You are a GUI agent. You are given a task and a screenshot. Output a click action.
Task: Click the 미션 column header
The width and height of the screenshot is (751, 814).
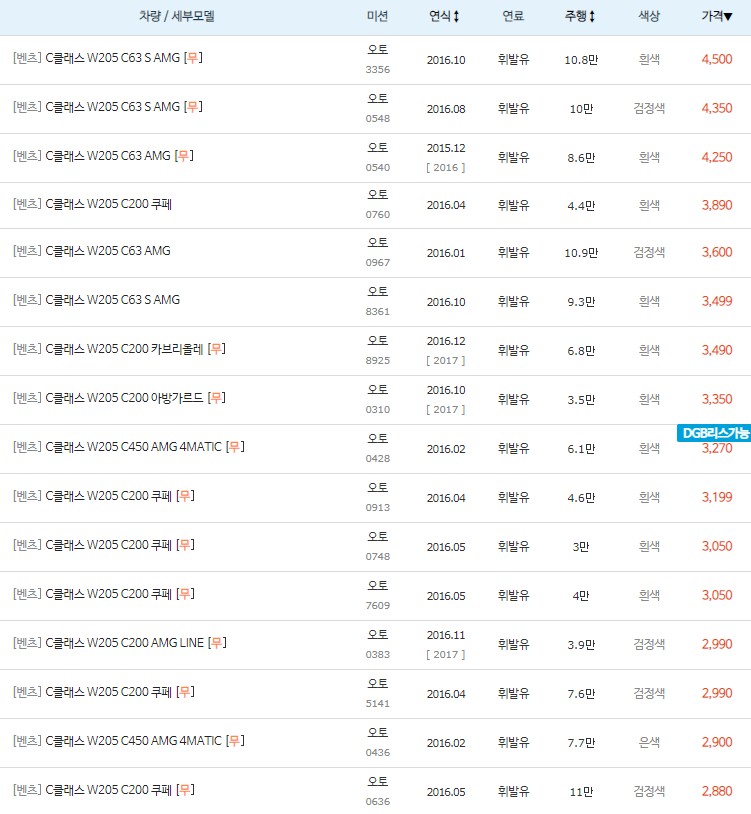tap(377, 17)
